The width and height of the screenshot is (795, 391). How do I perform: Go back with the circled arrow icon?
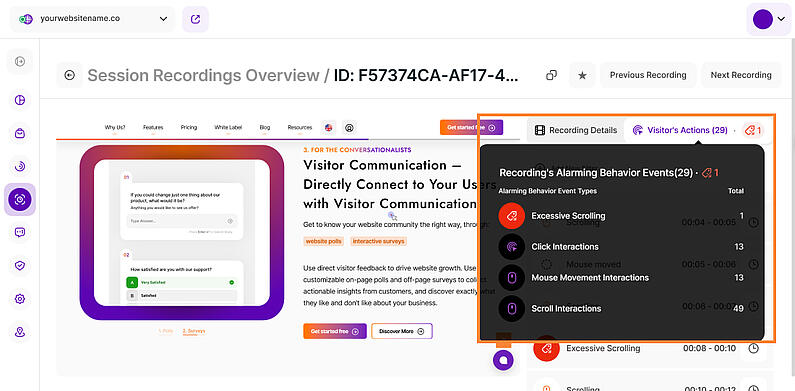[69, 75]
